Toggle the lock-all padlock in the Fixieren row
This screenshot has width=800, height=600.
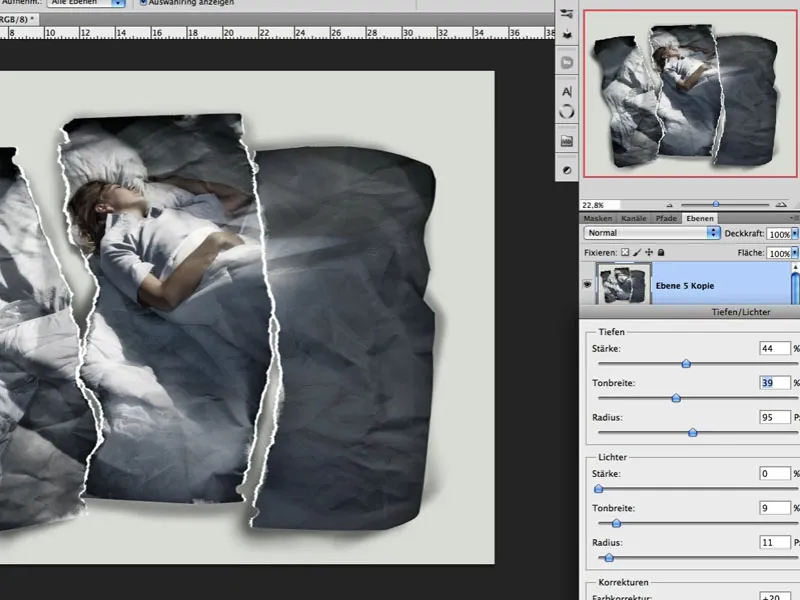(x=660, y=252)
